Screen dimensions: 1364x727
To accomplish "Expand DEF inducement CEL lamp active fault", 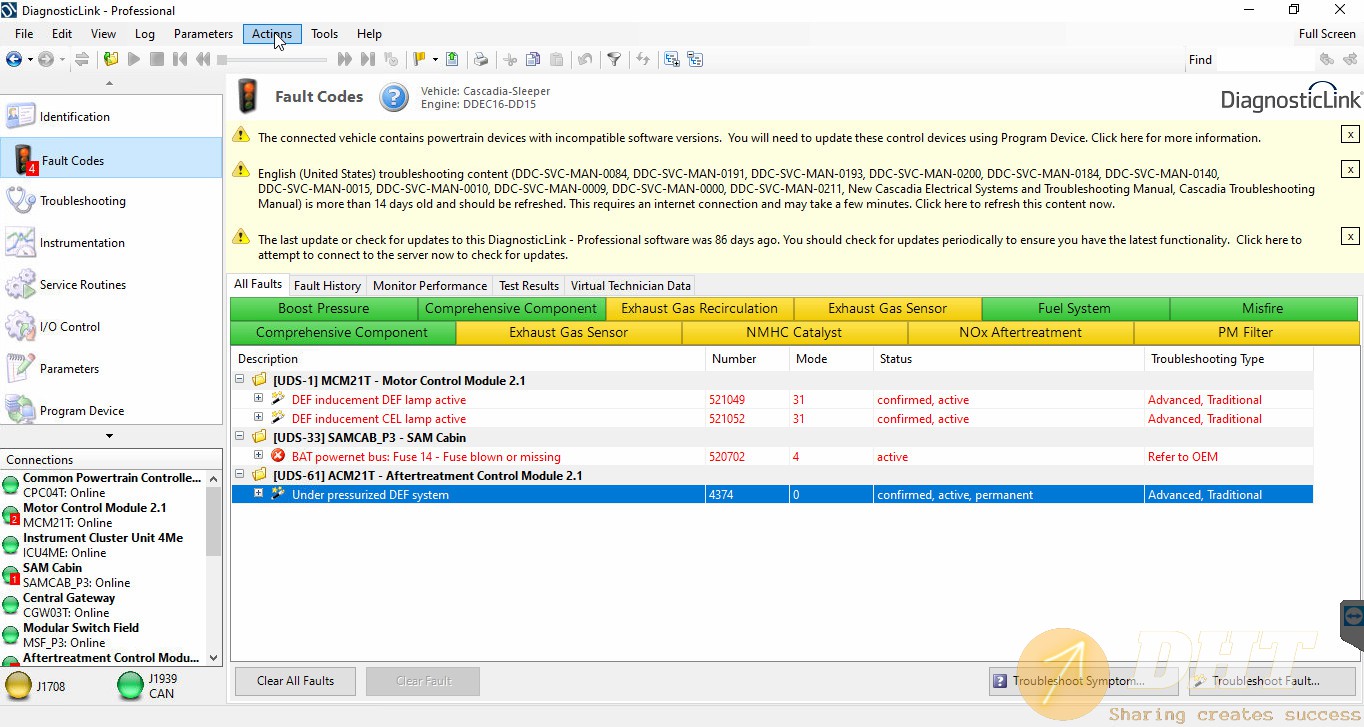I will click(x=258, y=418).
